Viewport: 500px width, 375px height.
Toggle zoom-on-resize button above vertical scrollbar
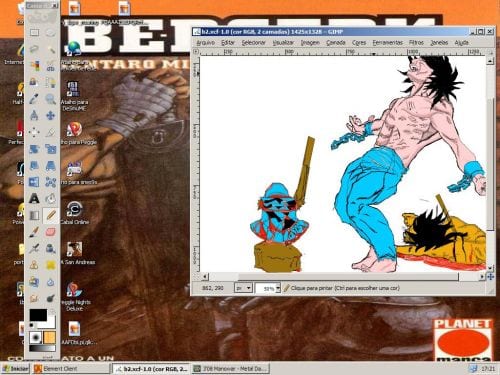click(490, 52)
